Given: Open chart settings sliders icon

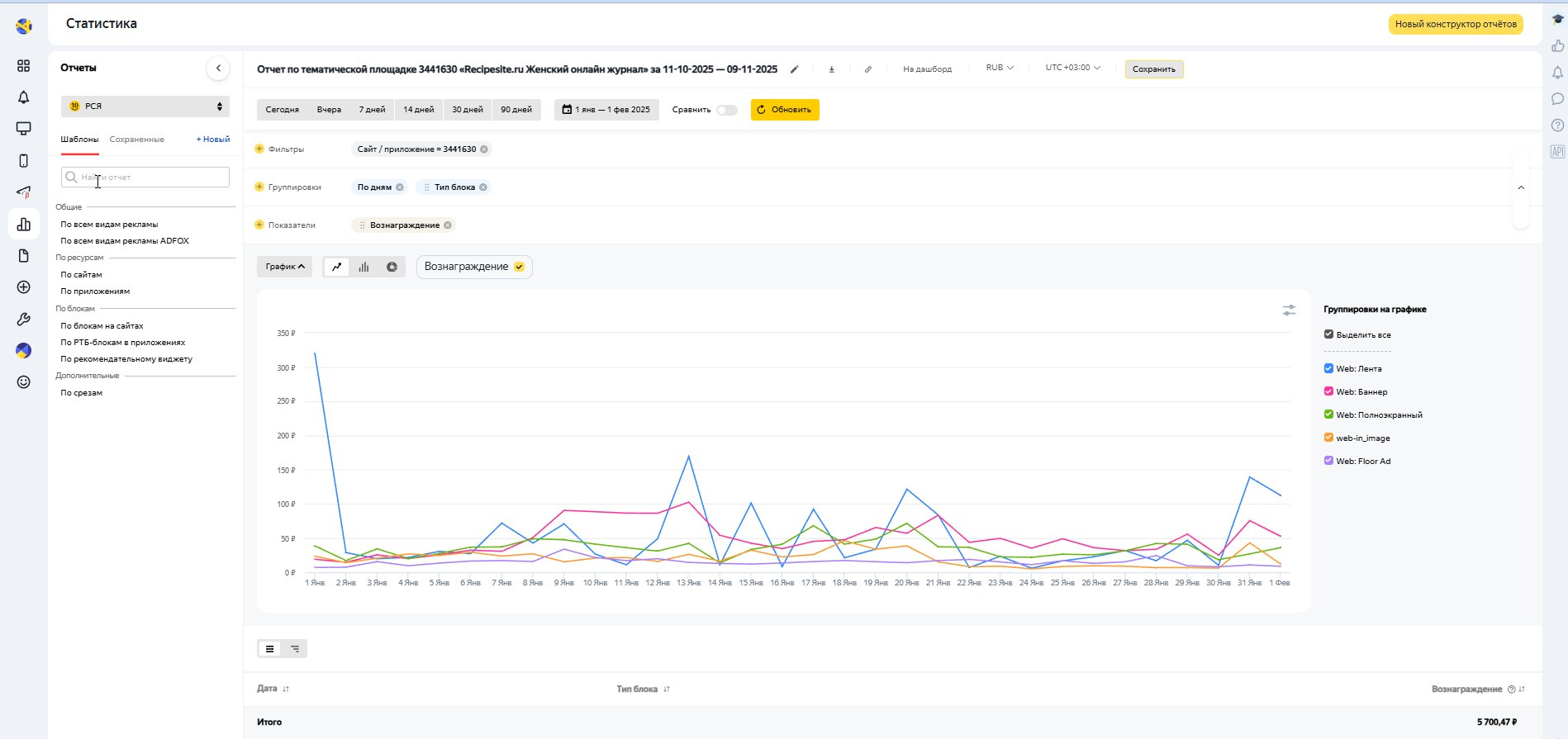Looking at the screenshot, I should [x=1288, y=310].
